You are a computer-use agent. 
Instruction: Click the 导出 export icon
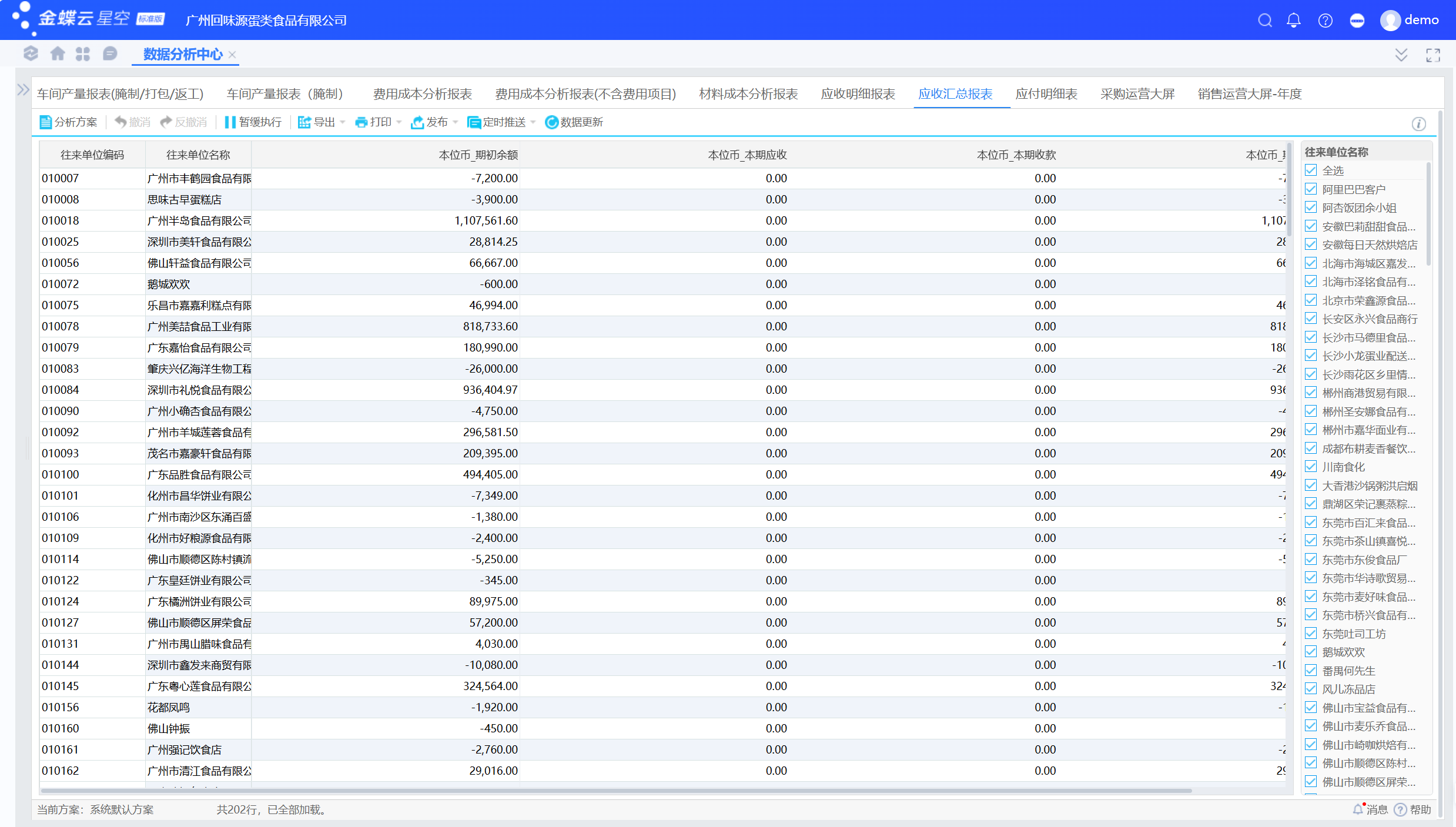tap(304, 122)
